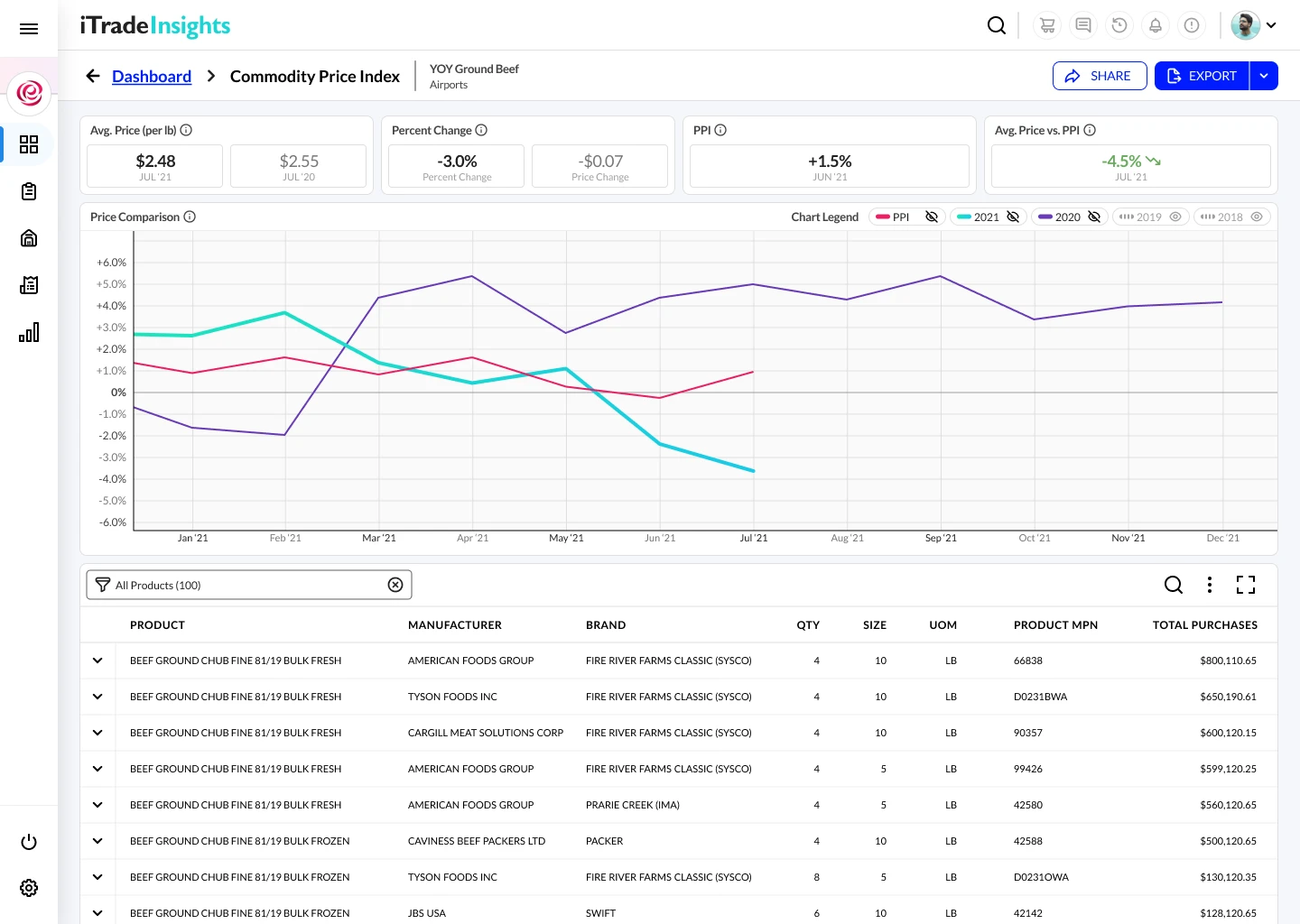This screenshot has width=1300, height=924.
Task: Sort by MANUFACTURER column header
Action: coord(455,624)
